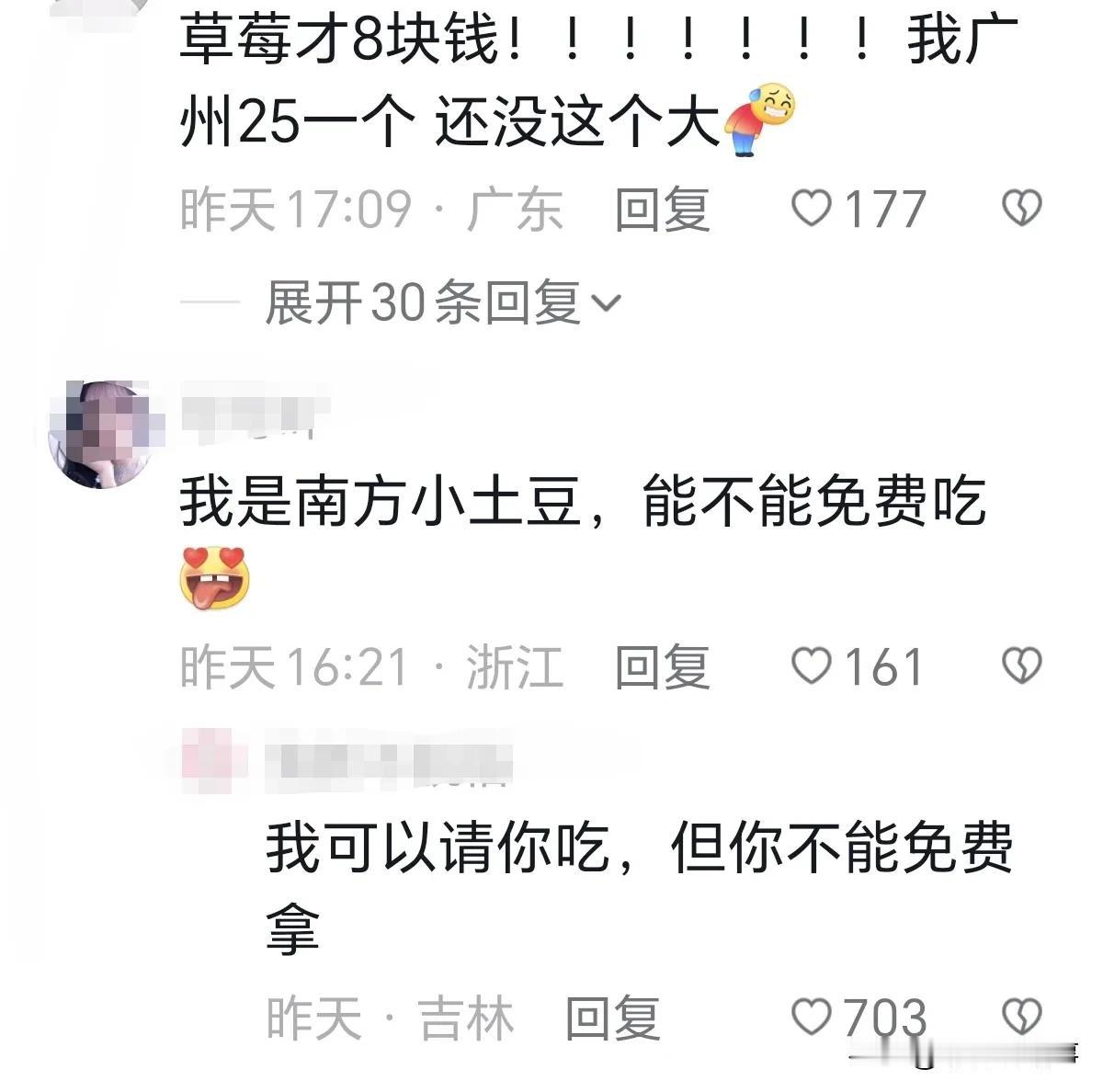This screenshot has width=1103, height=1092.
Task: Tap the comment text 我是南方小土豆
Action: 381,502
